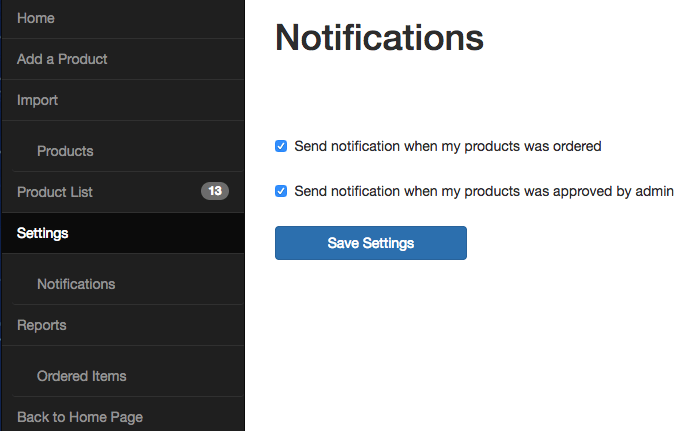This screenshot has width=684, height=431.
Task: Click the products was ordered label text
Action: pyautogui.click(x=448, y=146)
